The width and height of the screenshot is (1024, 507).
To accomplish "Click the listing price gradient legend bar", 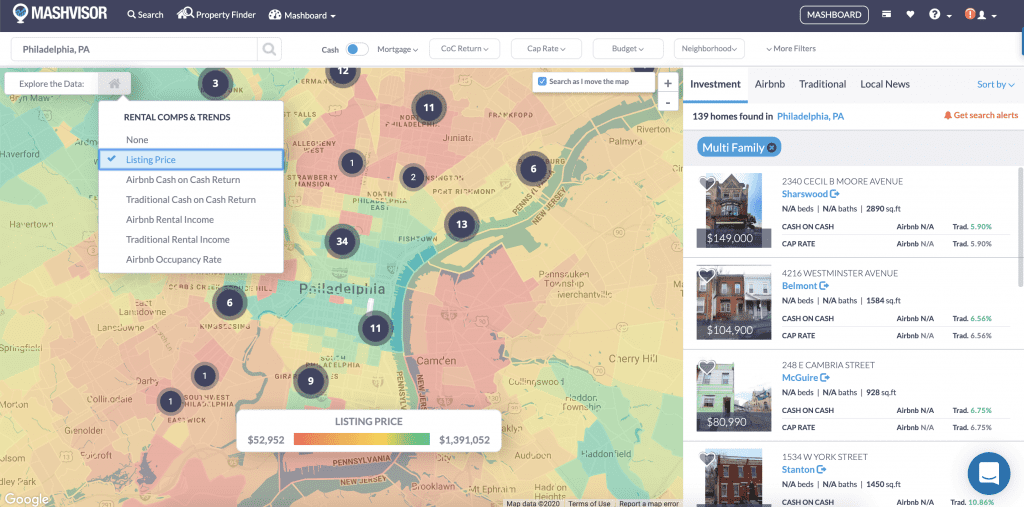I will coord(362,439).
